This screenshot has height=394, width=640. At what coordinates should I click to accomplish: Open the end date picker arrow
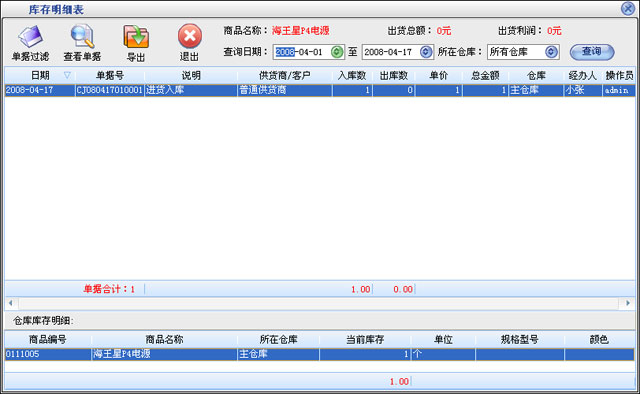point(426,52)
